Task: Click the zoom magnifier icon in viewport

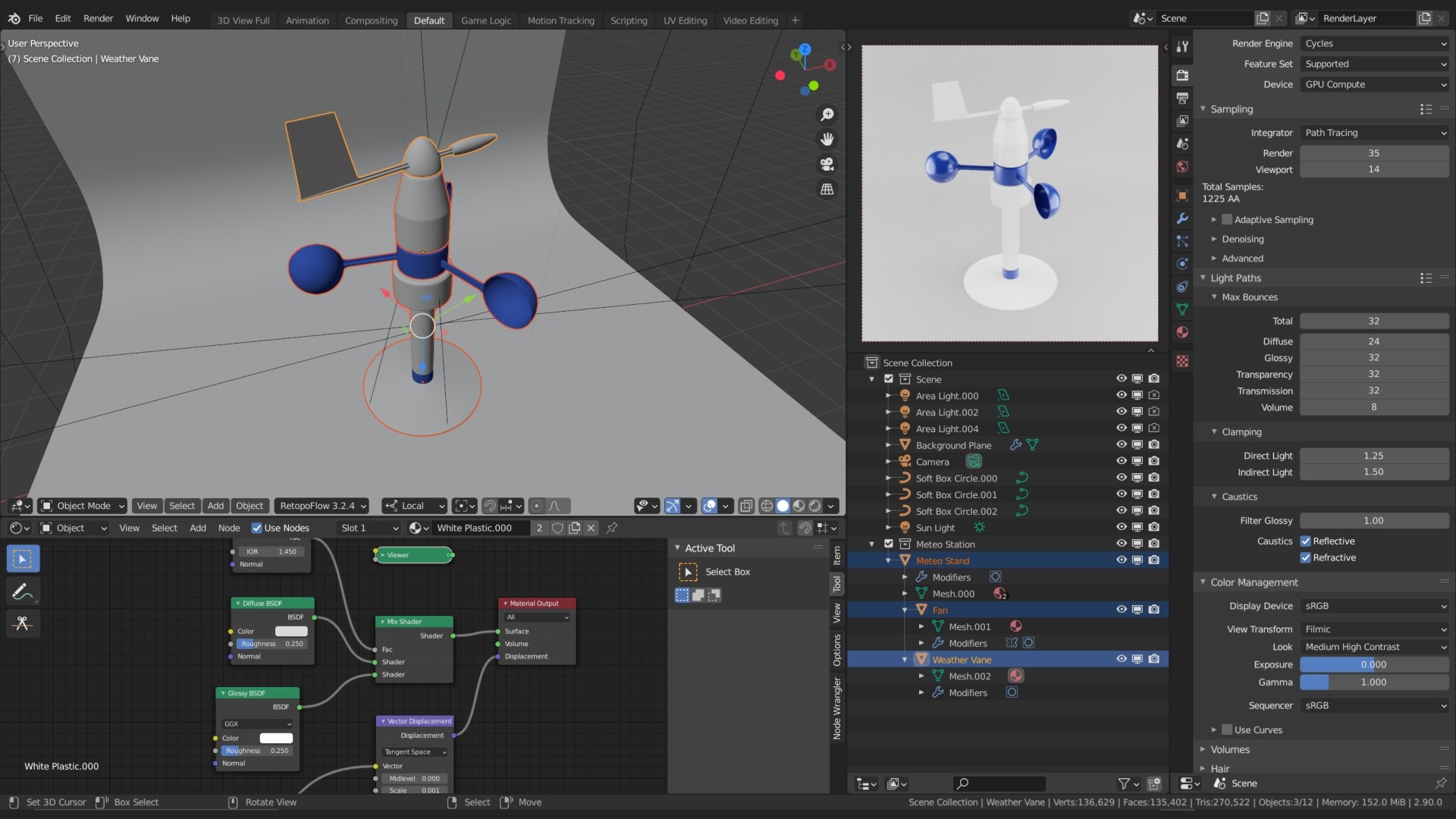Action: click(x=827, y=115)
